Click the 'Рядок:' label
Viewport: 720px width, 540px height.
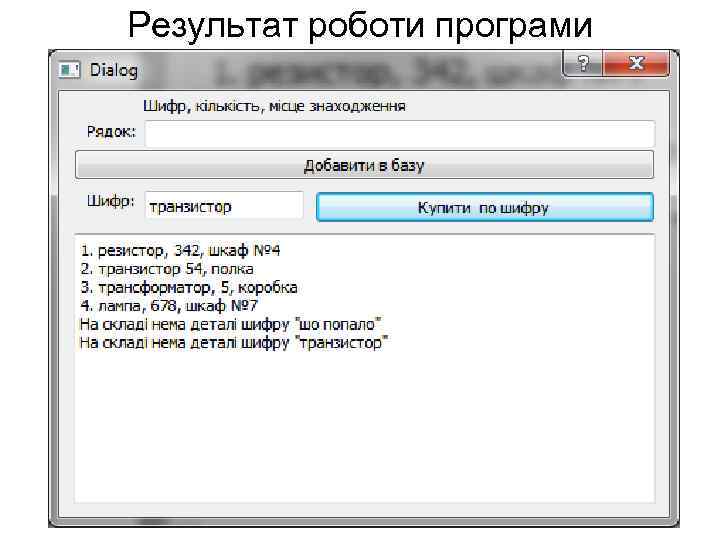coord(112,132)
